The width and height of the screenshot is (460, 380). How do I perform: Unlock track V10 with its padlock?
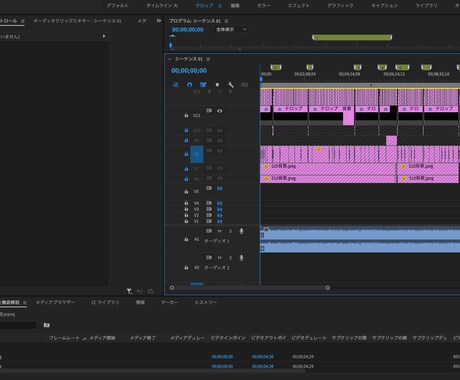tap(186, 131)
